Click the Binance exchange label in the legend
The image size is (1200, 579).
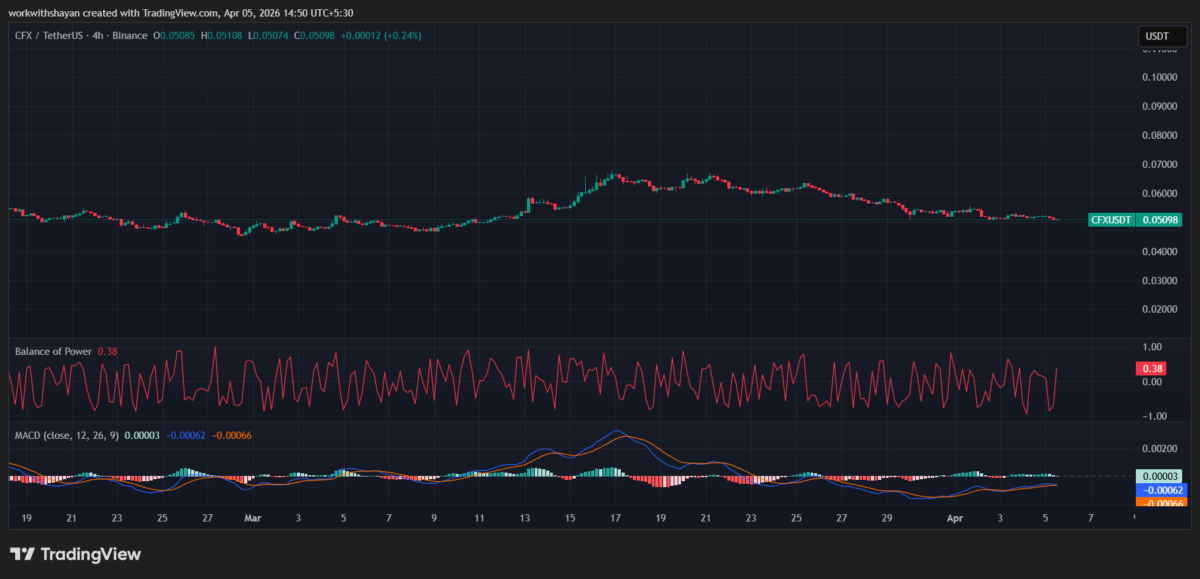pos(130,34)
